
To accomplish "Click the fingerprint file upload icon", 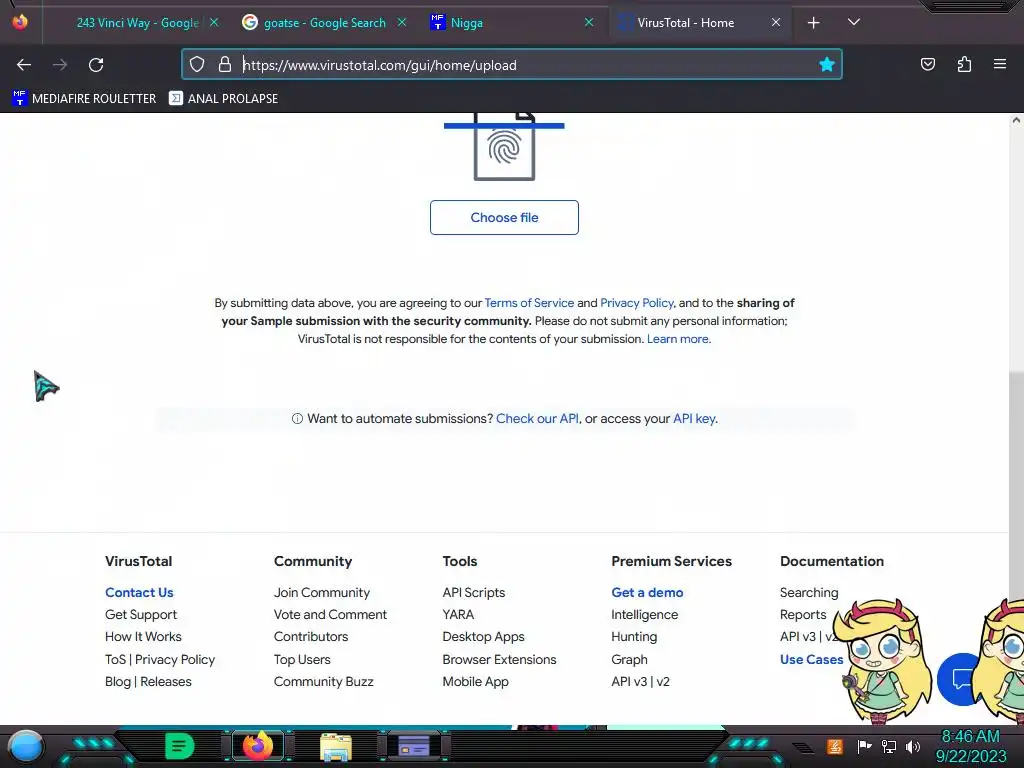I will [x=504, y=146].
